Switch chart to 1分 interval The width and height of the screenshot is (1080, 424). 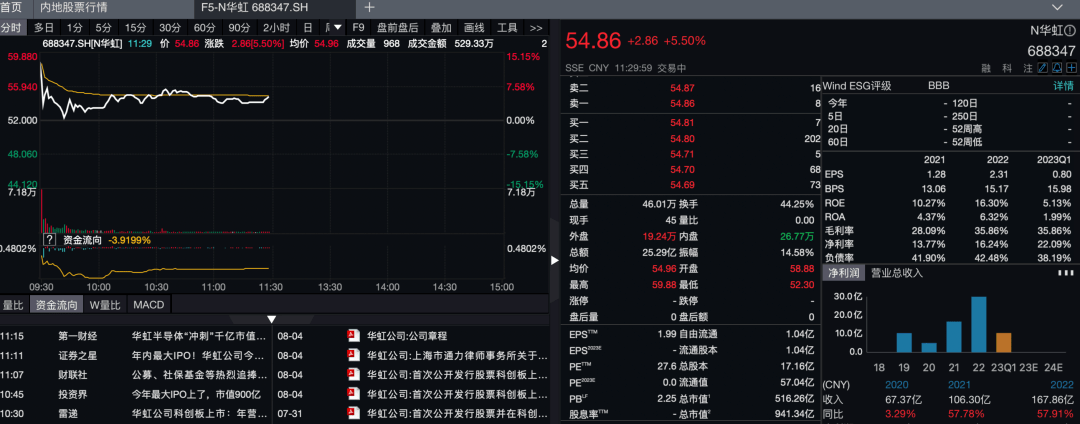pyautogui.click(x=74, y=28)
